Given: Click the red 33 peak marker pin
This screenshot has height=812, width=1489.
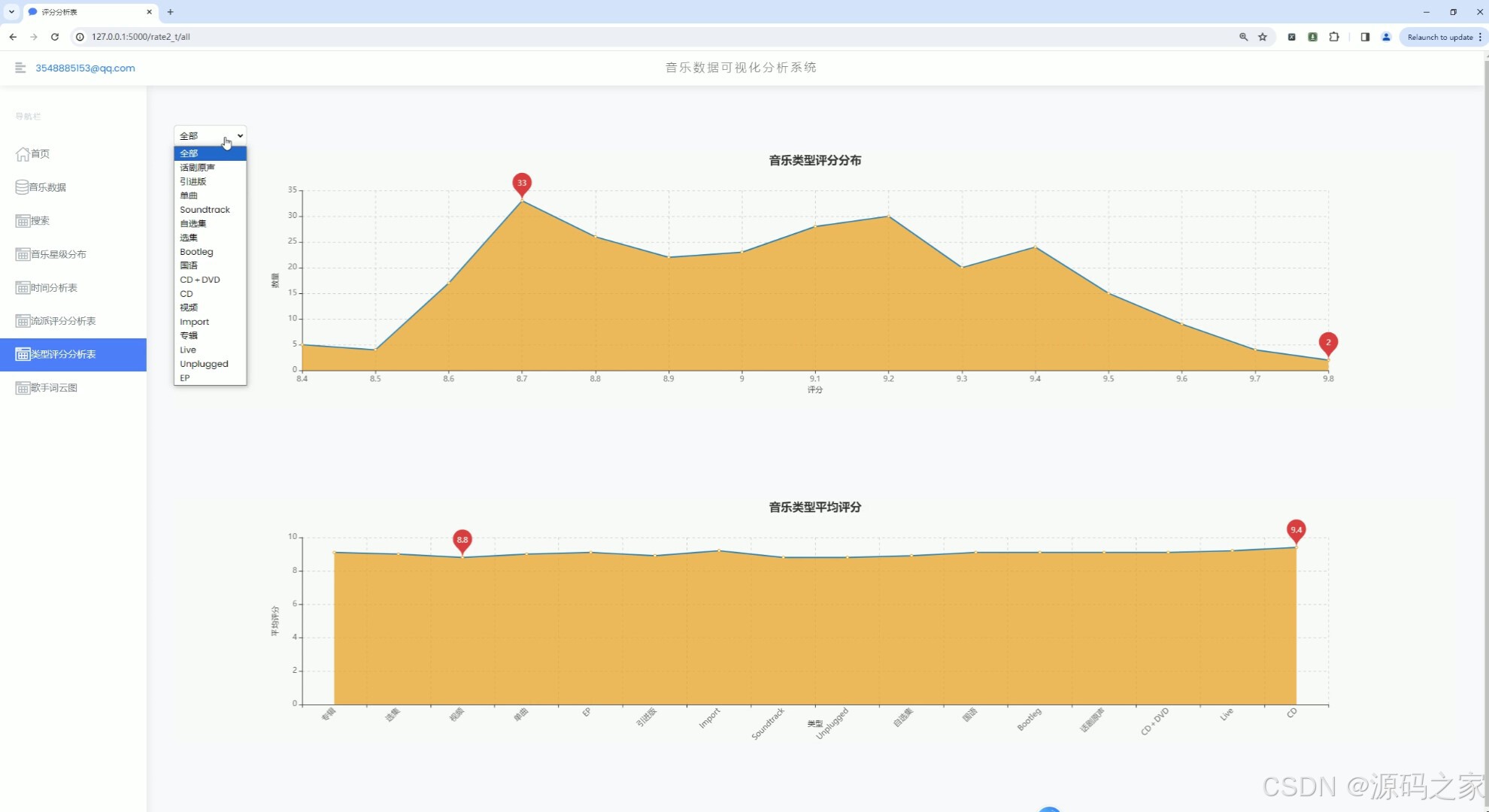Looking at the screenshot, I should 522,183.
